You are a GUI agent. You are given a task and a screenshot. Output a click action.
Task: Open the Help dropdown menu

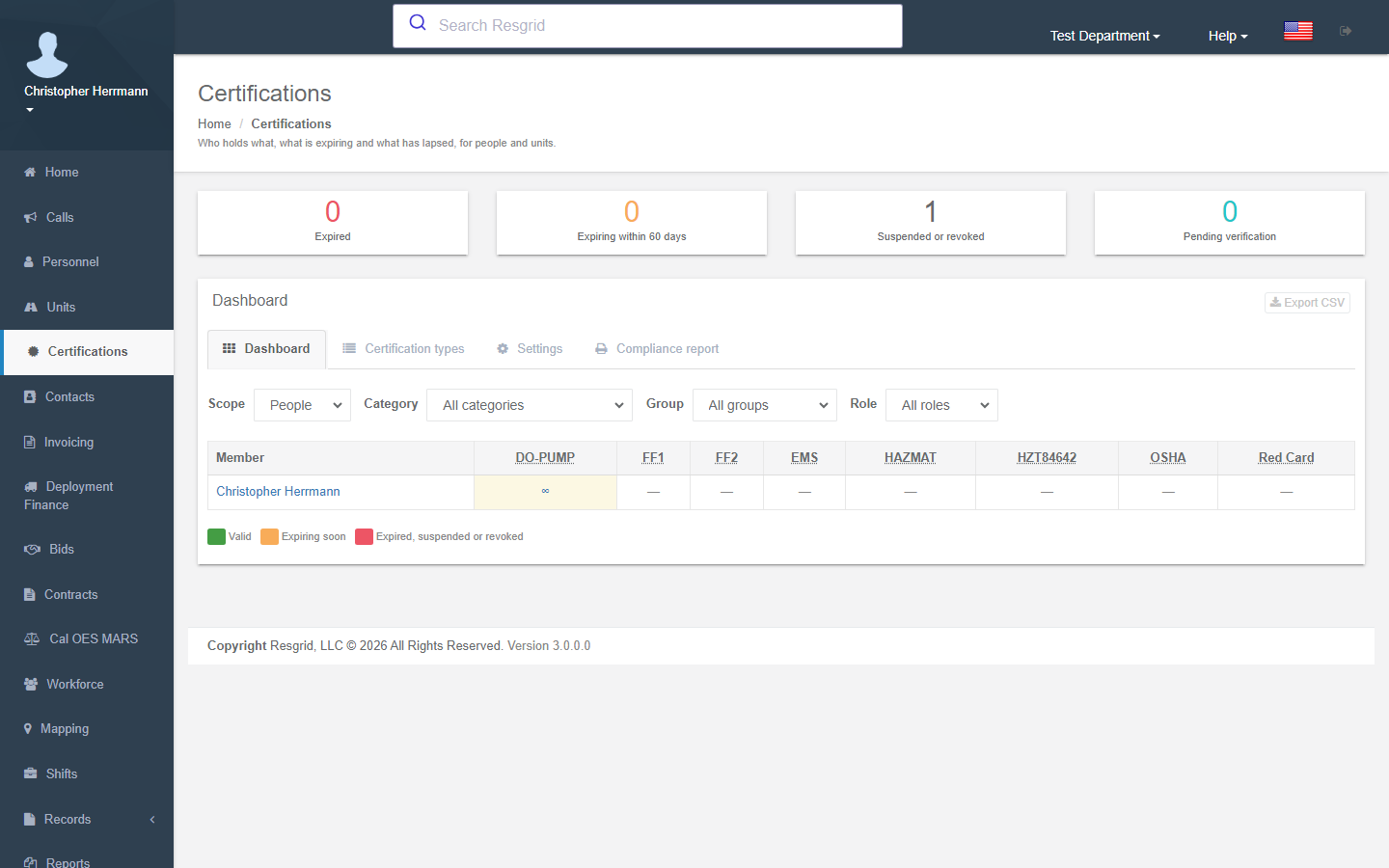[x=1228, y=36]
